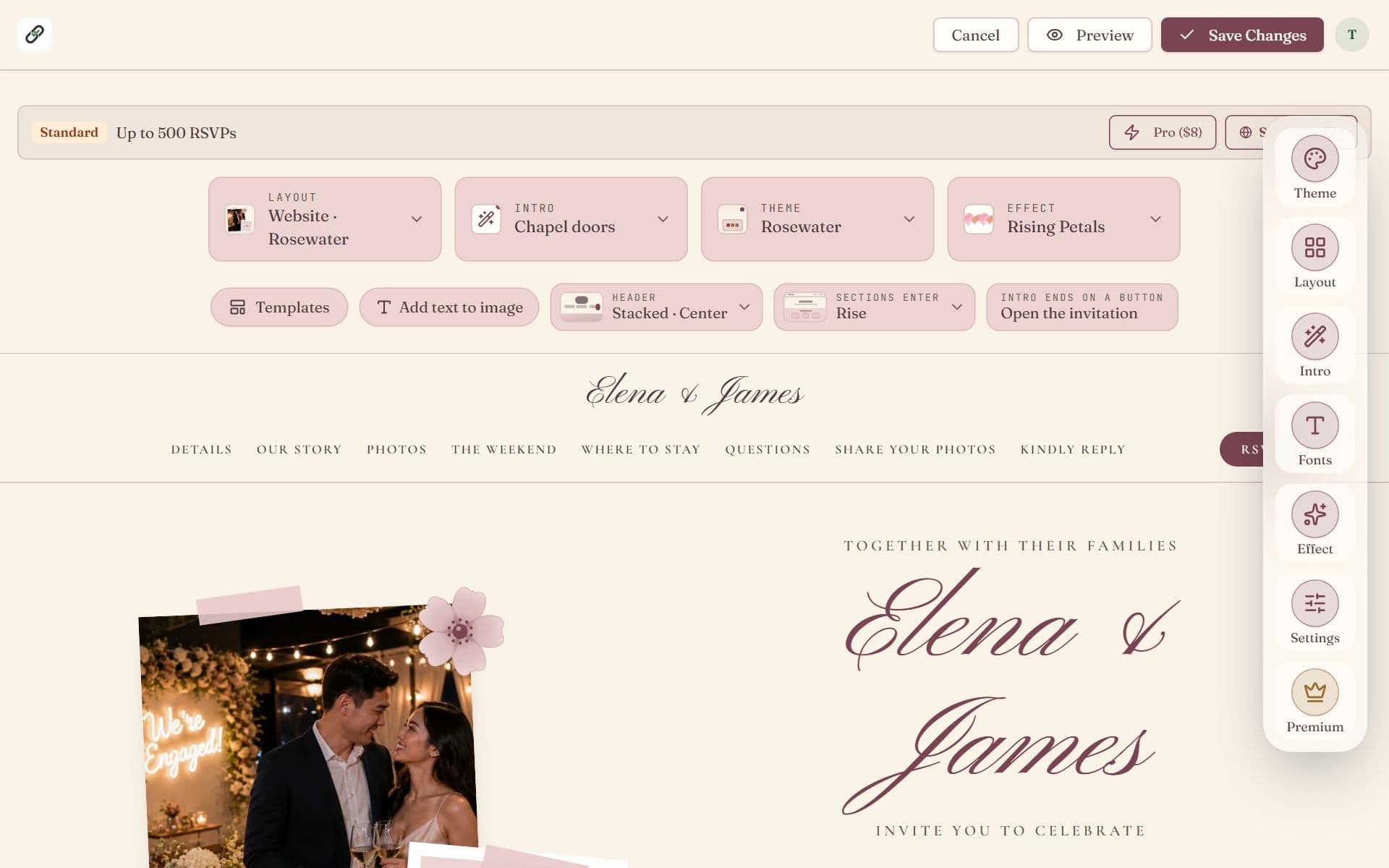Go to the Photos nav item
Viewport: 1389px width, 868px height.
396,449
